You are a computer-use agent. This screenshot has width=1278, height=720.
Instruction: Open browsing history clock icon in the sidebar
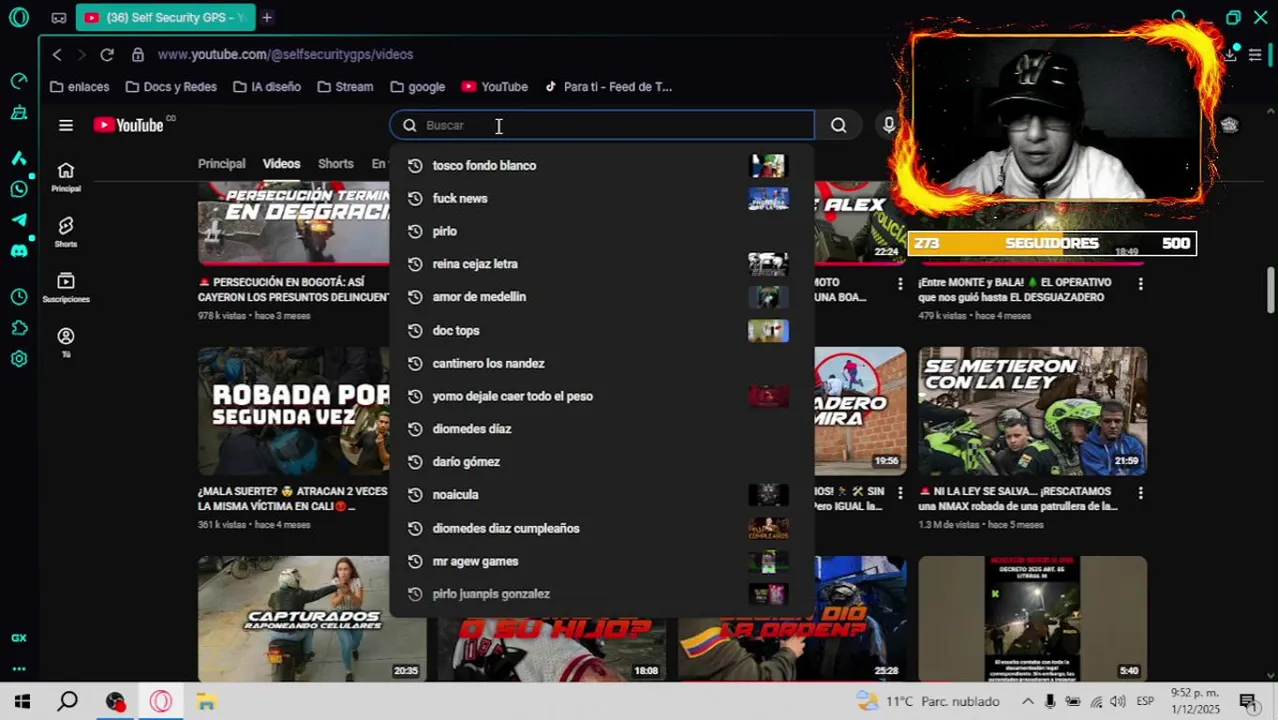18,297
